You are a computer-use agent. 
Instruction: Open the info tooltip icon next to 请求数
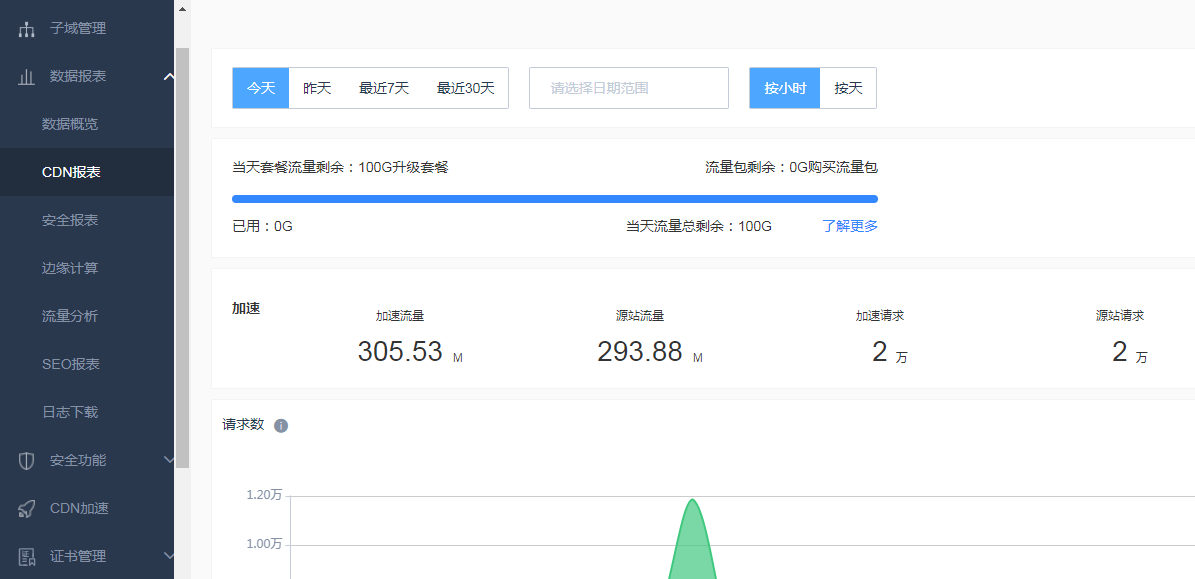click(x=281, y=425)
